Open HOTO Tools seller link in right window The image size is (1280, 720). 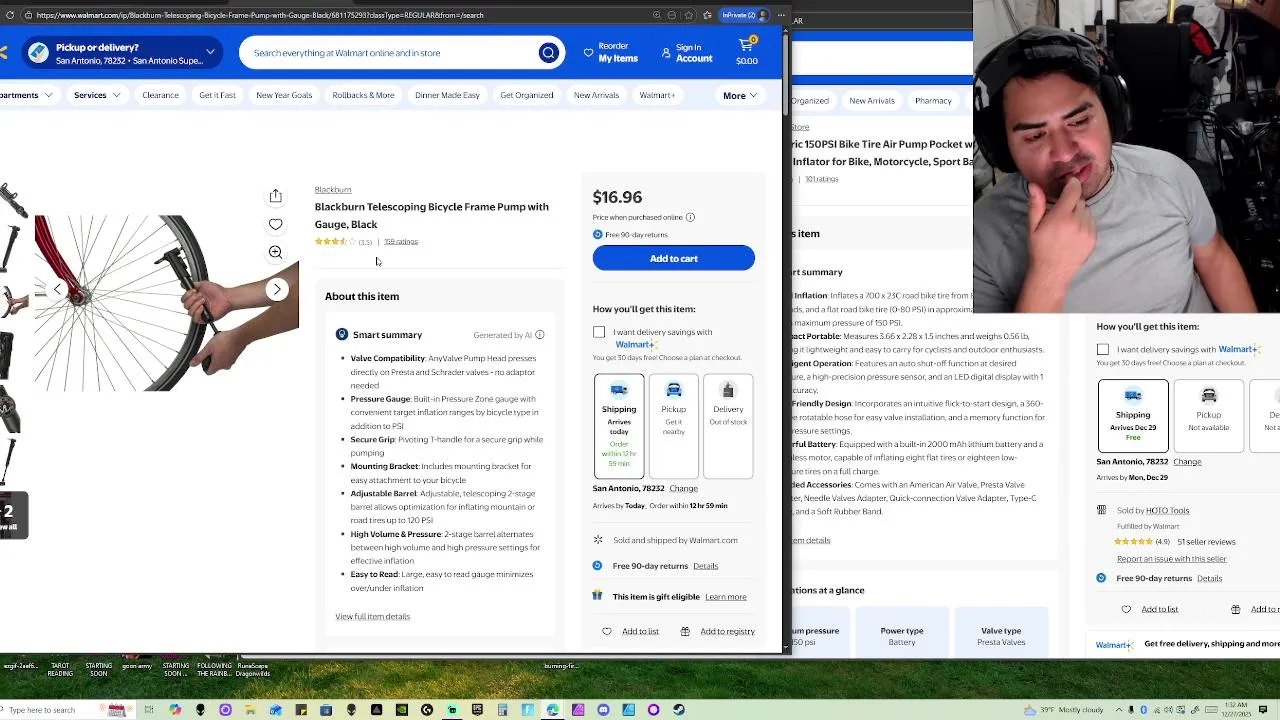pos(1167,511)
